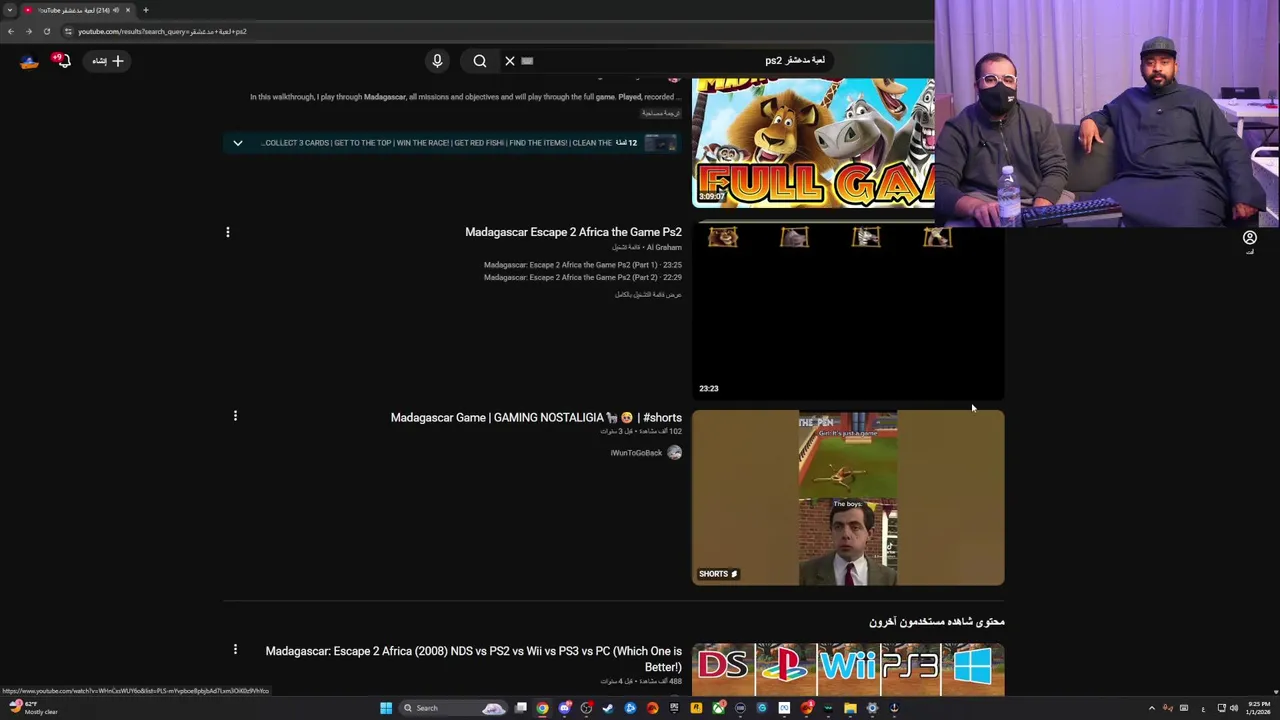Open Epic Games Launcher from taskbar
The width and height of the screenshot is (1280, 720).
[674, 708]
